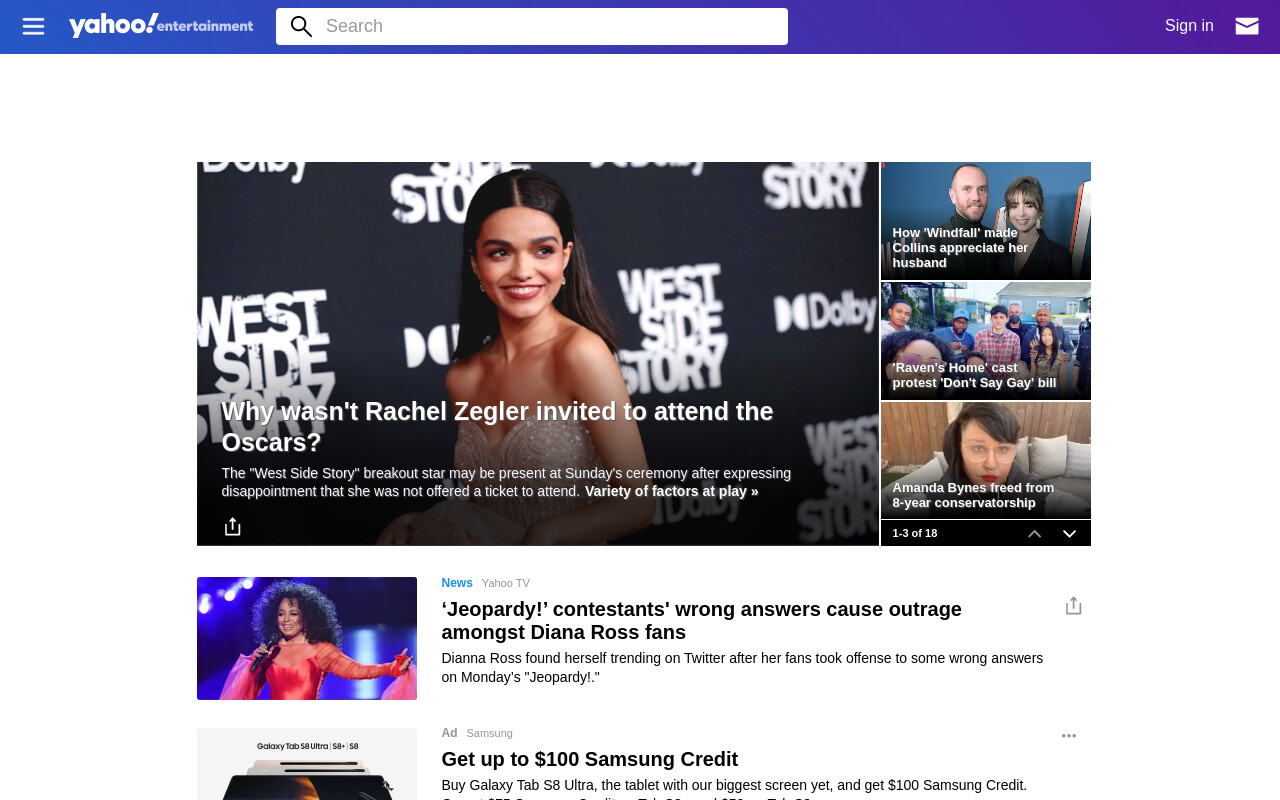The image size is (1280, 800).
Task: Open 'Amanda Bynes freed from conservatorship' story
Action: 986,460
